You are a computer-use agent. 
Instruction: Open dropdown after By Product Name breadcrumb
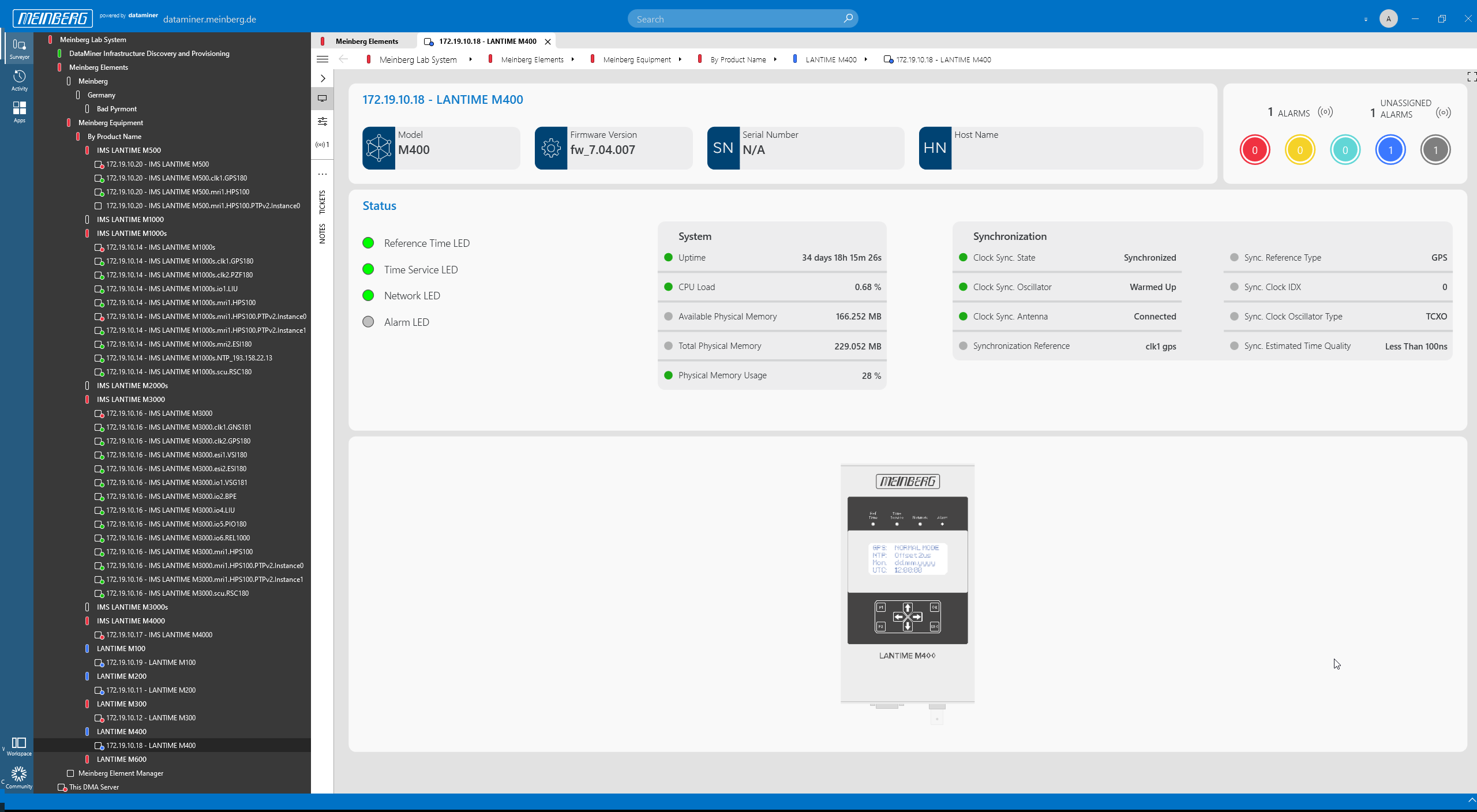[775, 59]
